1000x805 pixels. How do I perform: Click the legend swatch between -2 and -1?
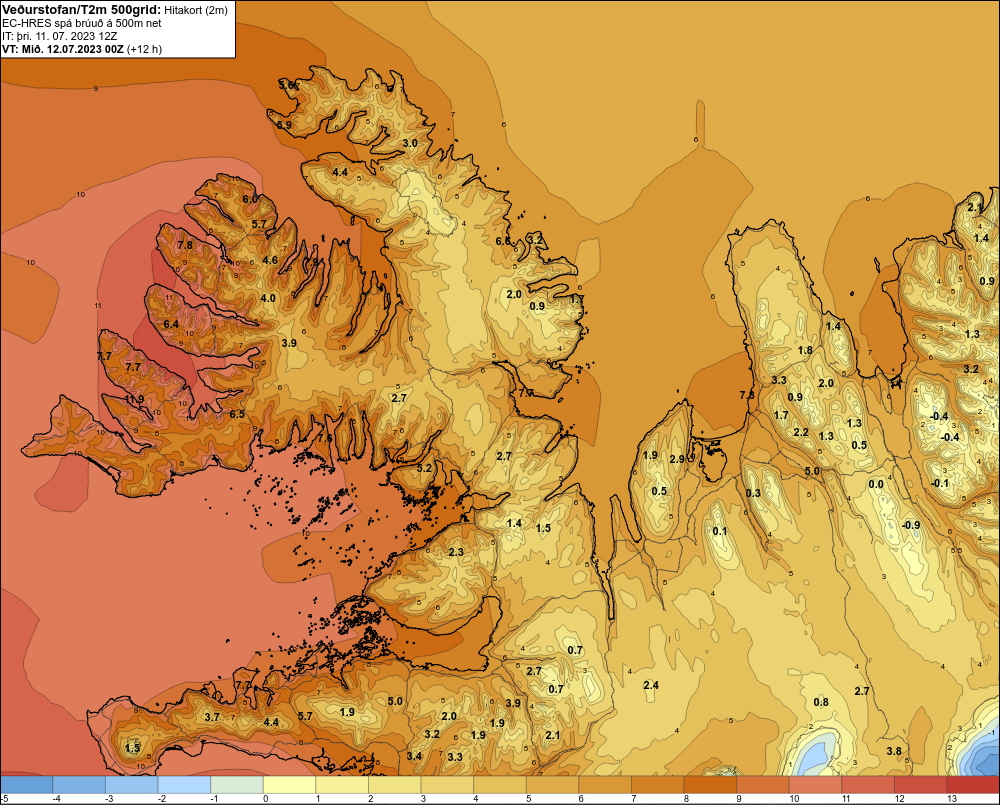coord(184,785)
